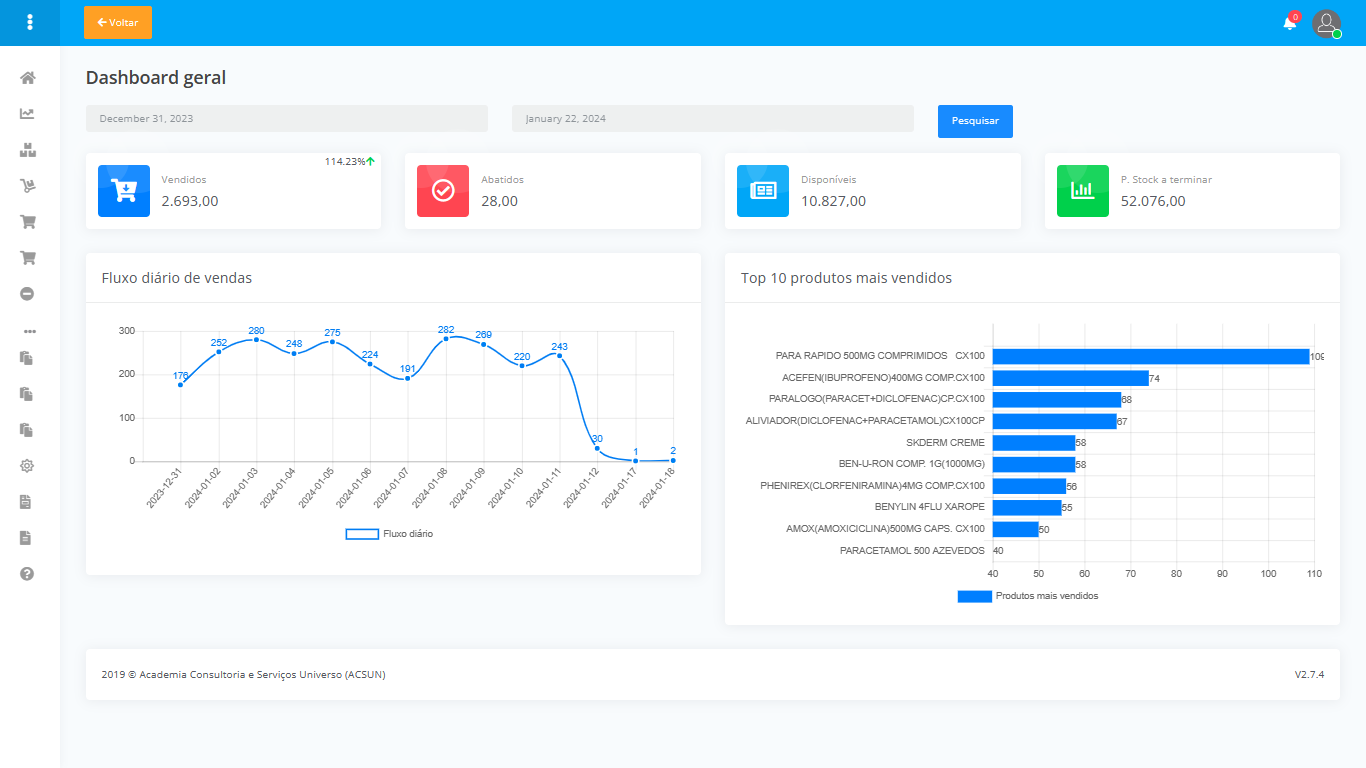Viewport: 1366px width, 768px height.
Task: Select the blocked-circle (minus) icon in sidebar
Action: [x=28, y=293]
